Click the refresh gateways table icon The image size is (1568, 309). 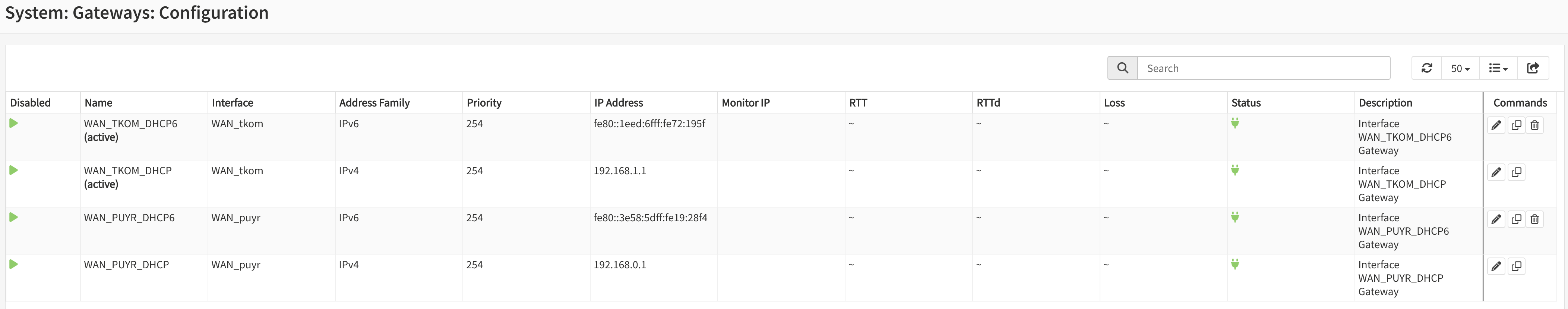click(x=1426, y=68)
